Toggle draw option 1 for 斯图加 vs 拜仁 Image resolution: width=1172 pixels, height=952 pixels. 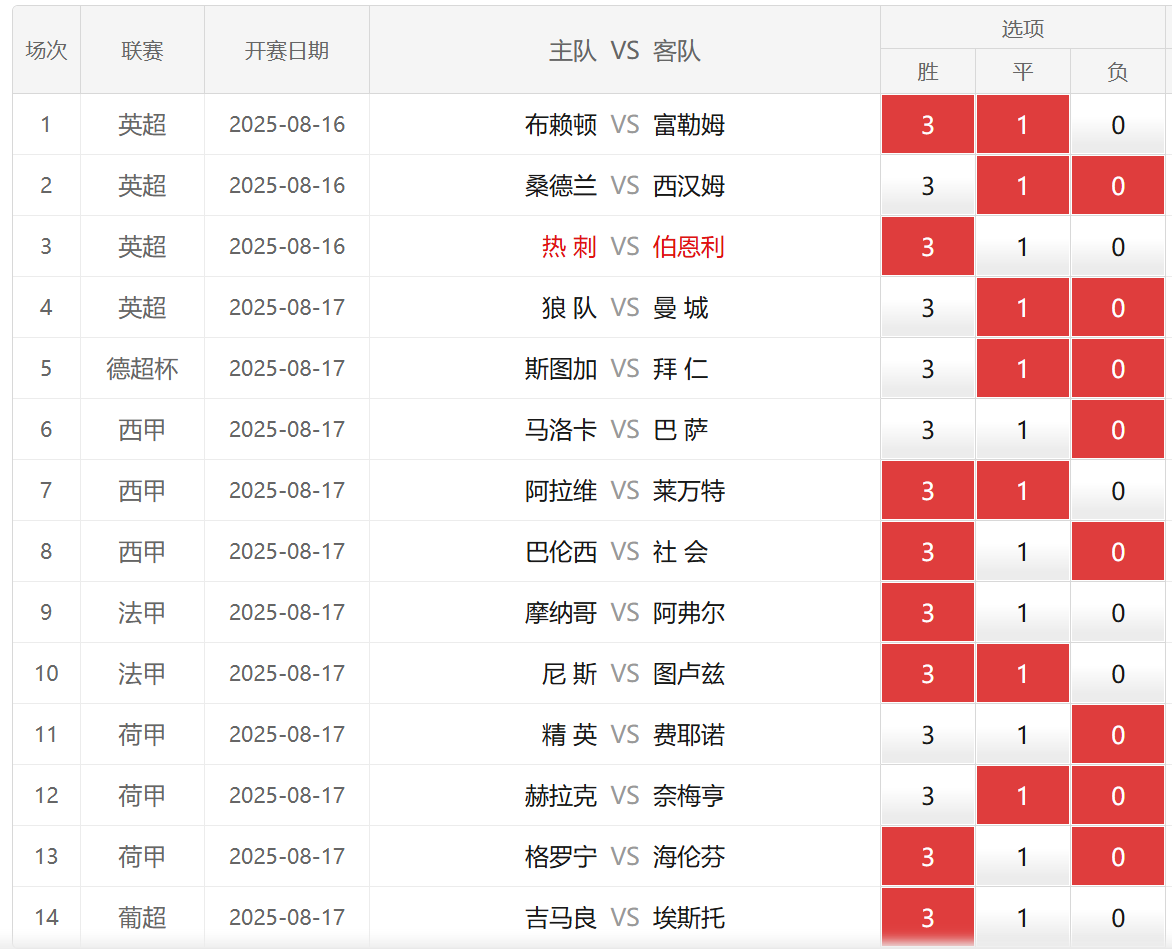(x=1023, y=368)
